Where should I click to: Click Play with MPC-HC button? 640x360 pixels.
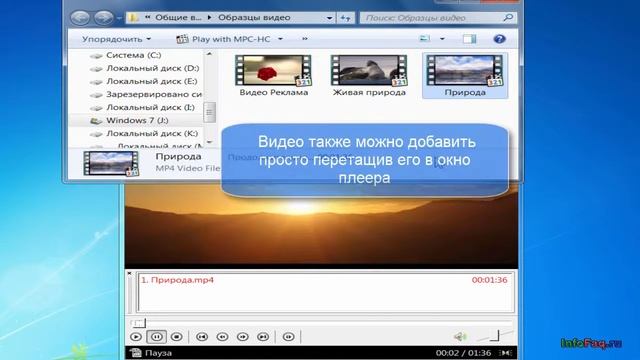(223, 39)
